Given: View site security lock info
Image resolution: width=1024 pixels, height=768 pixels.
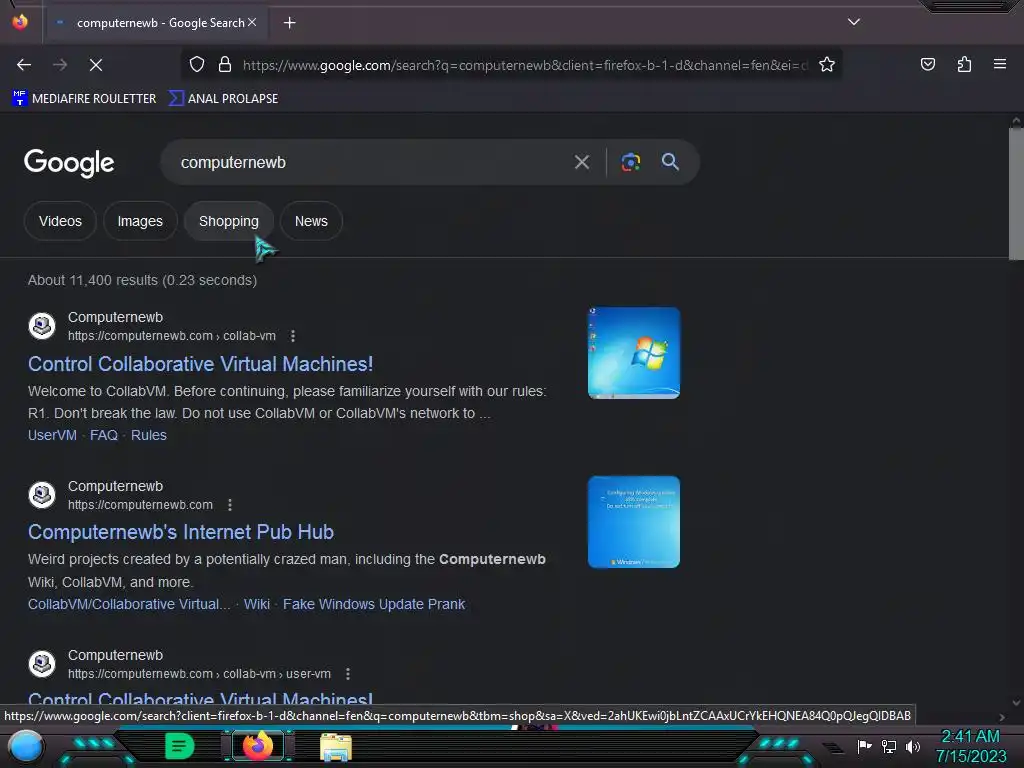Looking at the screenshot, I should tap(225, 65).
